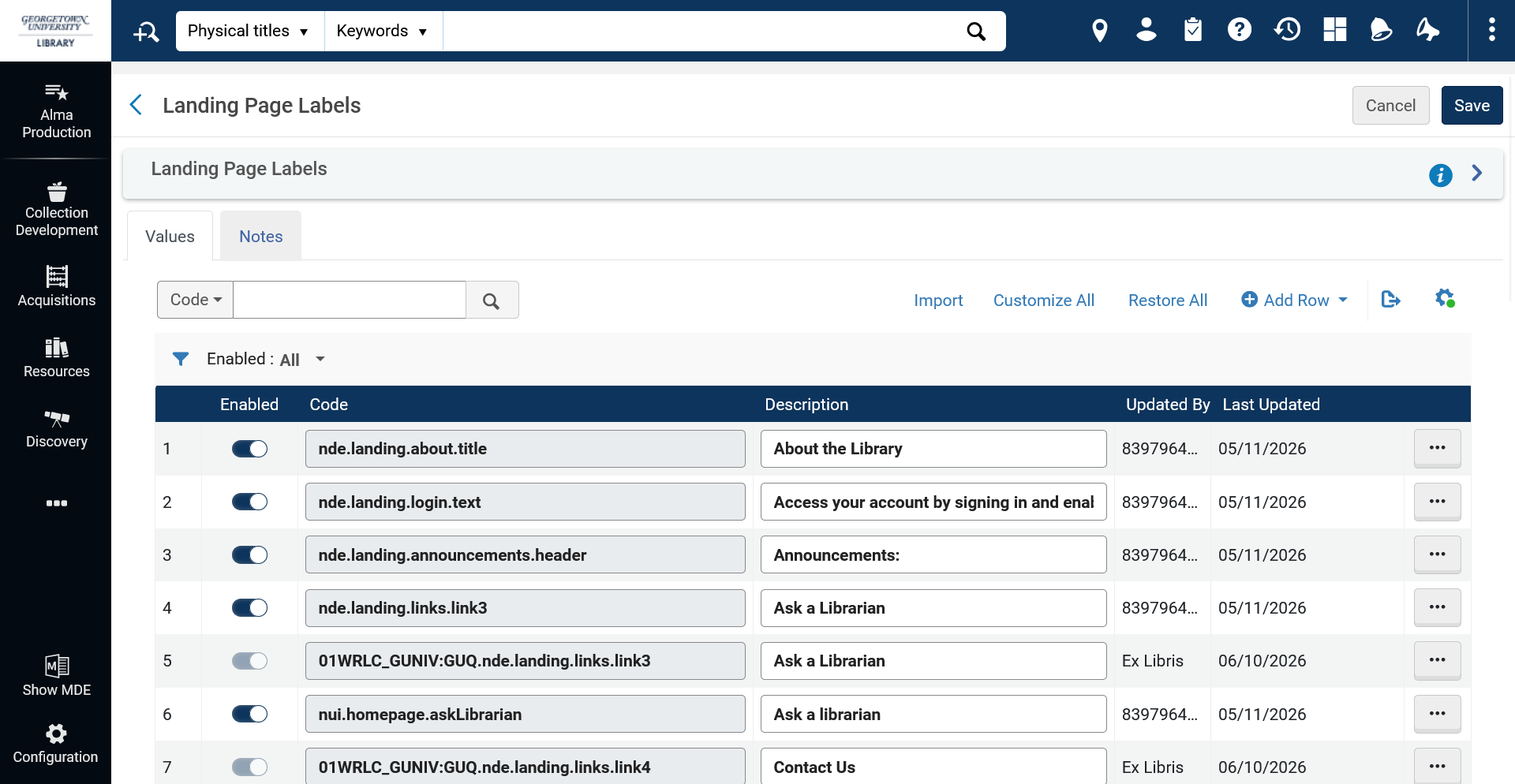
Task: Open row actions for nui.homepage.askLibrarian
Action: [x=1437, y=713]
